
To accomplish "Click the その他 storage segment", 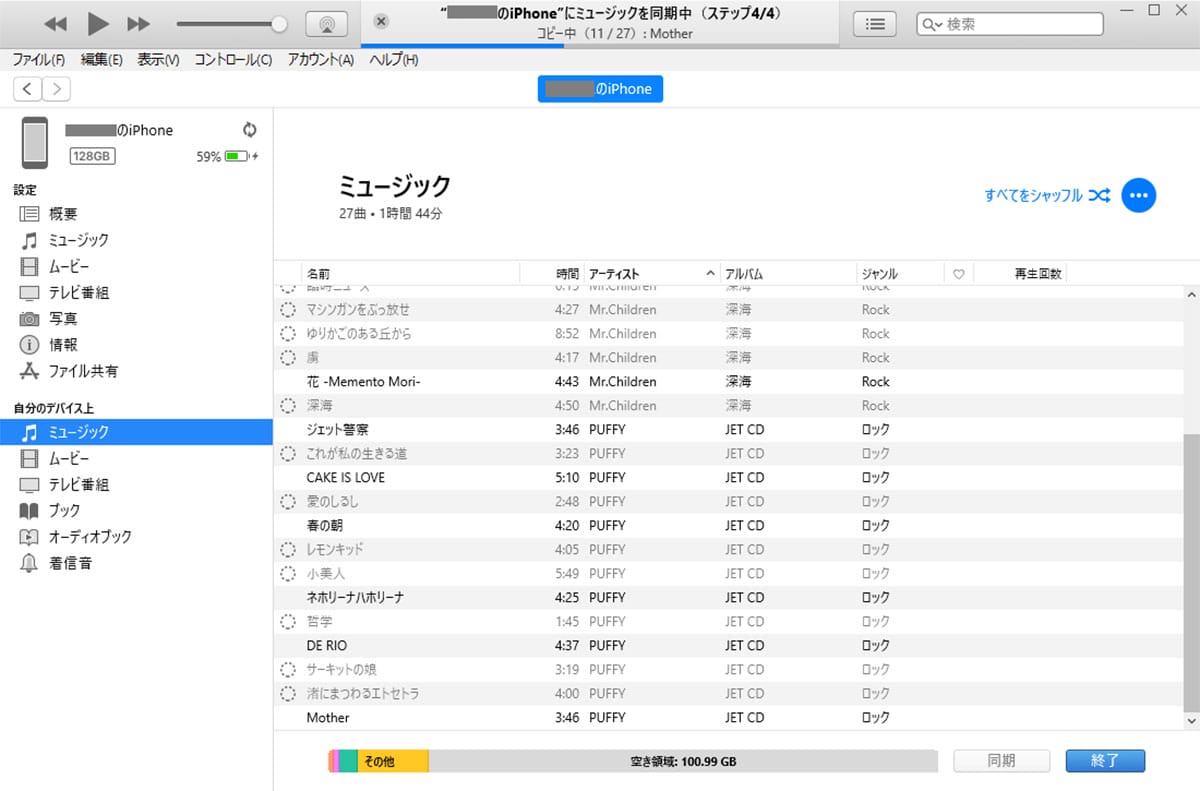I will (x=393, y=761).
